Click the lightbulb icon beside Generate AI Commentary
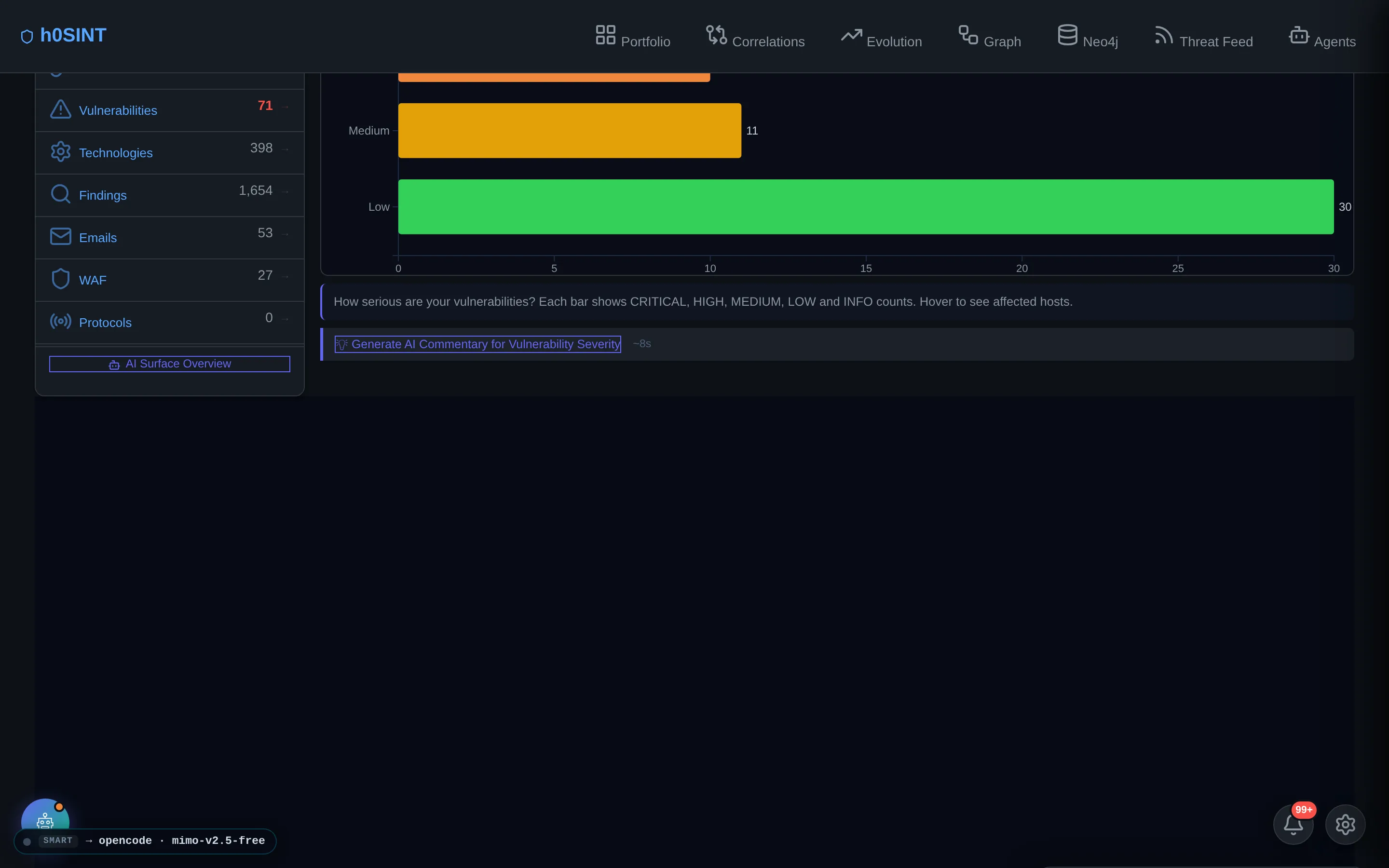This screenshot has width=1389, height=868. 342,344
